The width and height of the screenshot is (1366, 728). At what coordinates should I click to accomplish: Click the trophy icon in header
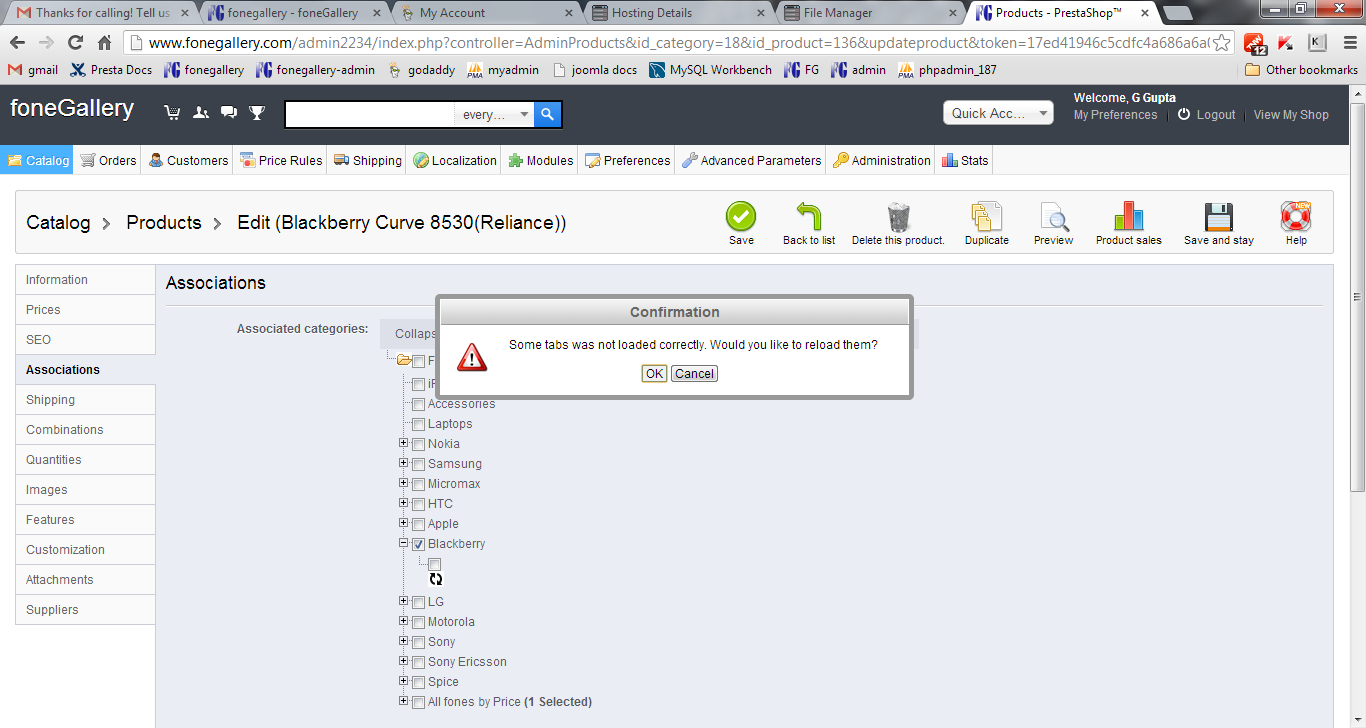tap(257, 113)
